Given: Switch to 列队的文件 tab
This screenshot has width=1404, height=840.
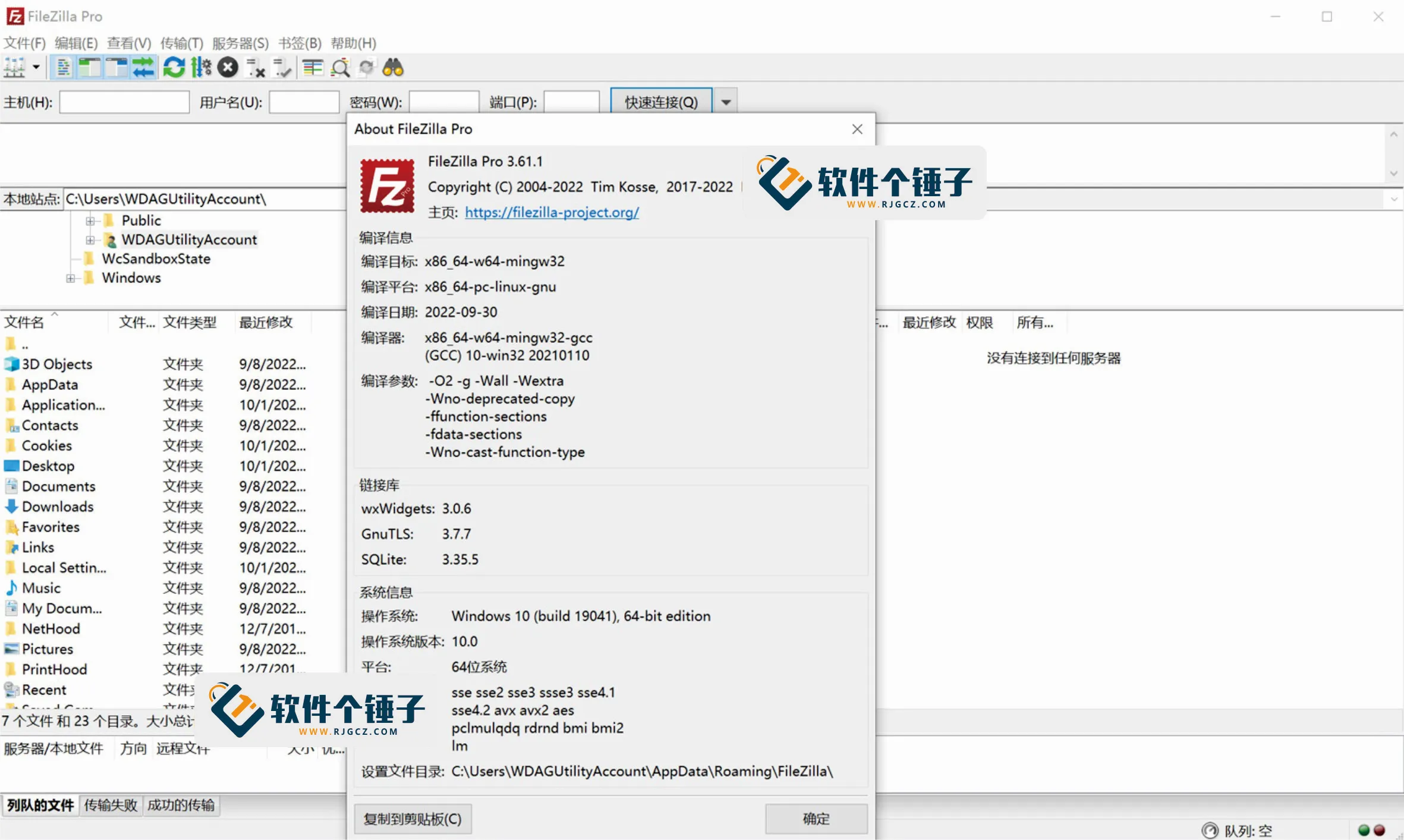Looking at the screenshot, I should (40, 805).
